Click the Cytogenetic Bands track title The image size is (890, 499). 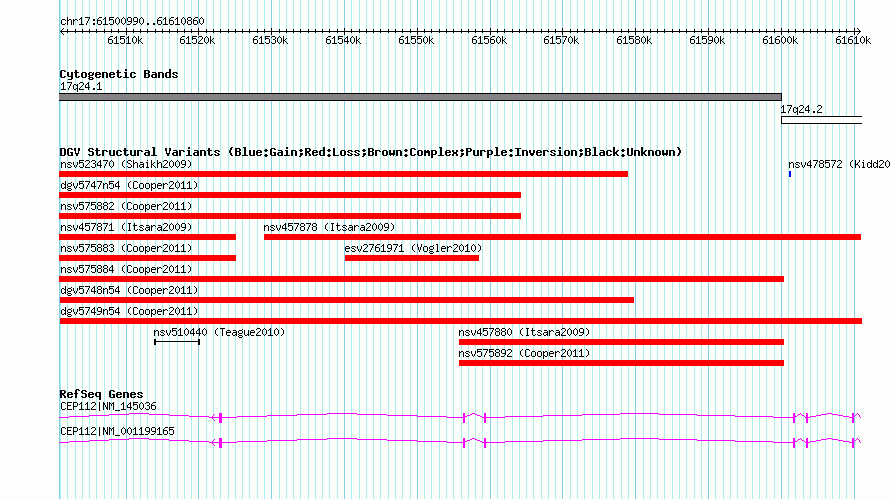pos(119,74)
